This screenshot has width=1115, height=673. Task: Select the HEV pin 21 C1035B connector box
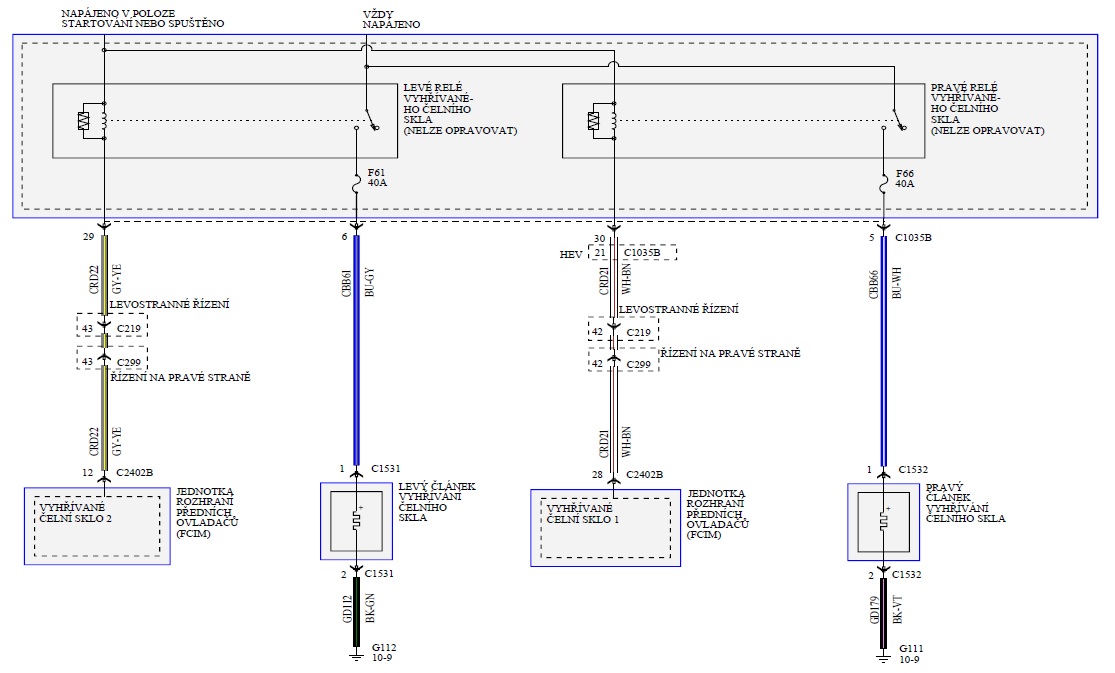[634, 254]
